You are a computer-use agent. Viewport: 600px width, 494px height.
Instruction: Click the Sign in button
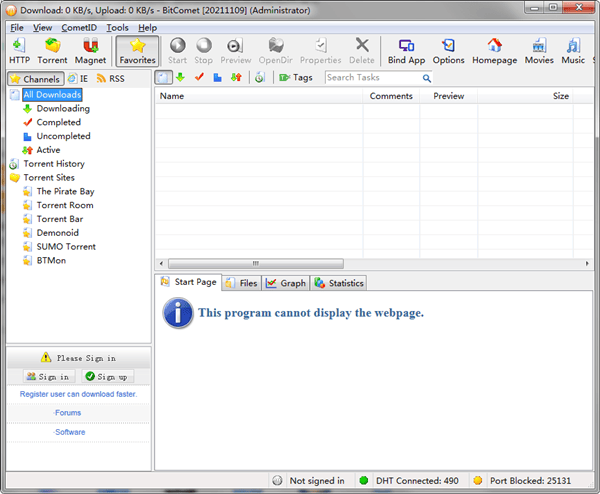(x=47, y=377)
